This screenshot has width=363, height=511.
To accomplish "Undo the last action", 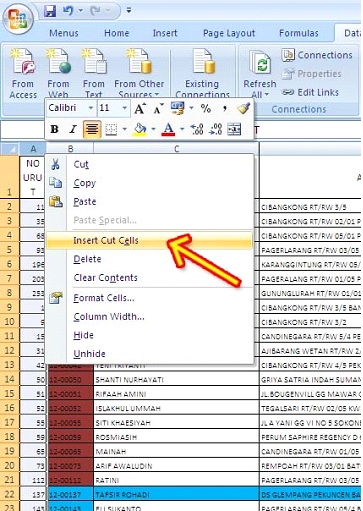I will (x=68, y=11).
